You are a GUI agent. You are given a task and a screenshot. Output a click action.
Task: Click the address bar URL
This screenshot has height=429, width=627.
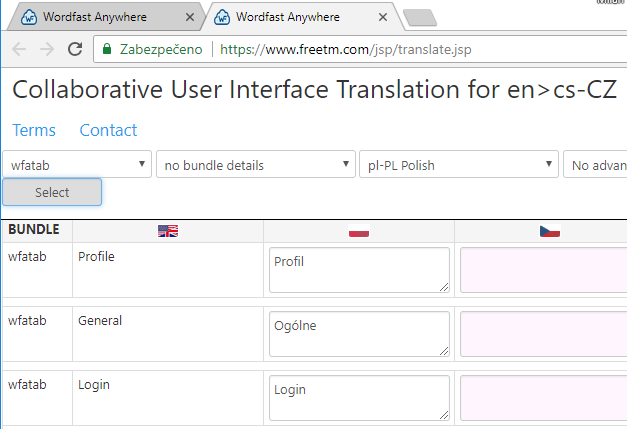345,50
